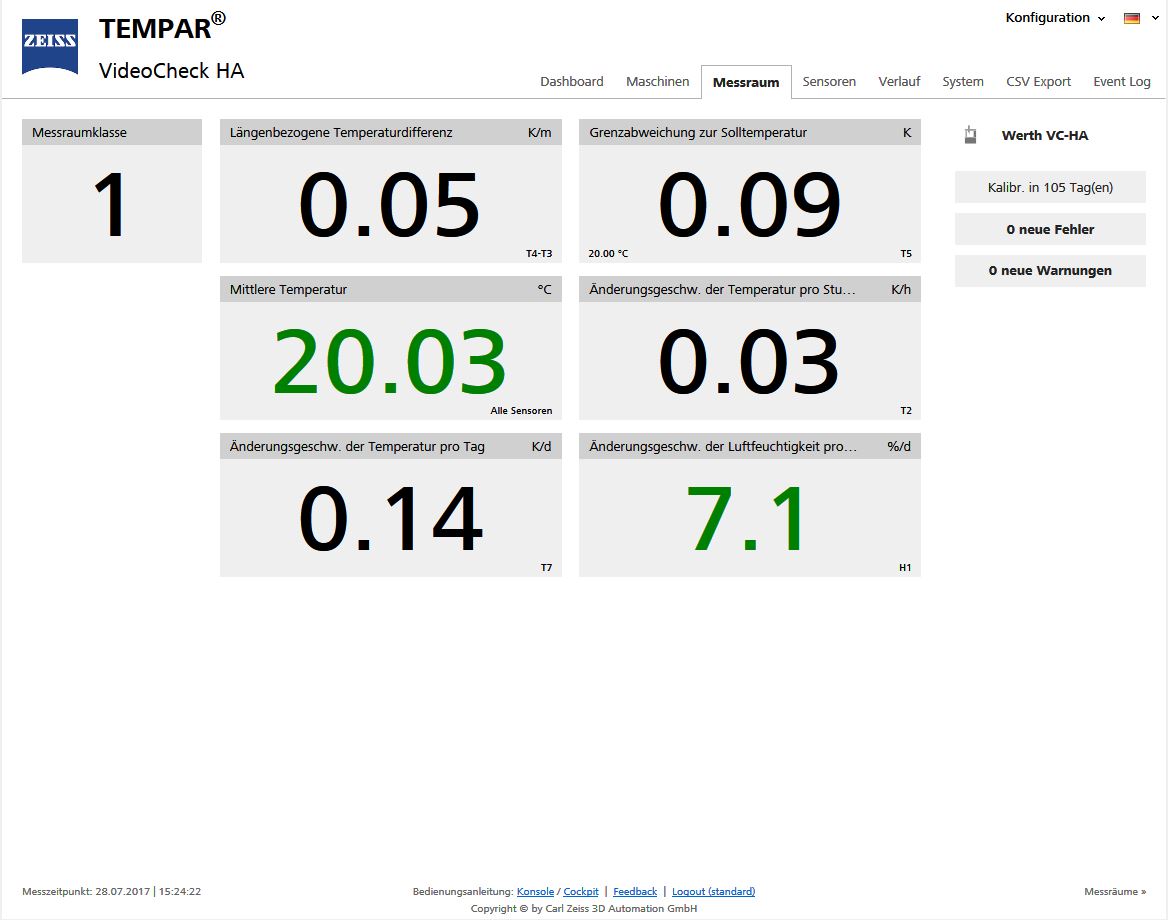Click the Messräume » link
Viewport: 1168px width, 920px height.
pos(1114,892)
